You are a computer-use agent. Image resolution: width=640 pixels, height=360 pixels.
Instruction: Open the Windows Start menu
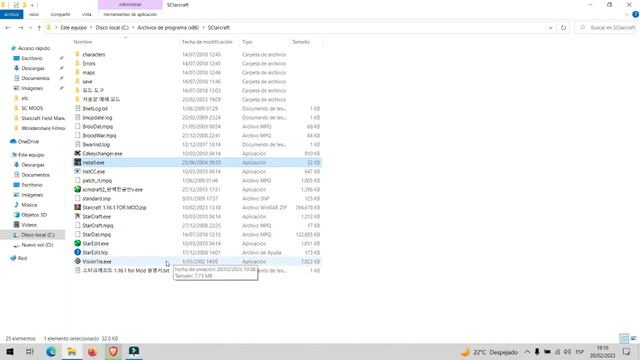10,351
